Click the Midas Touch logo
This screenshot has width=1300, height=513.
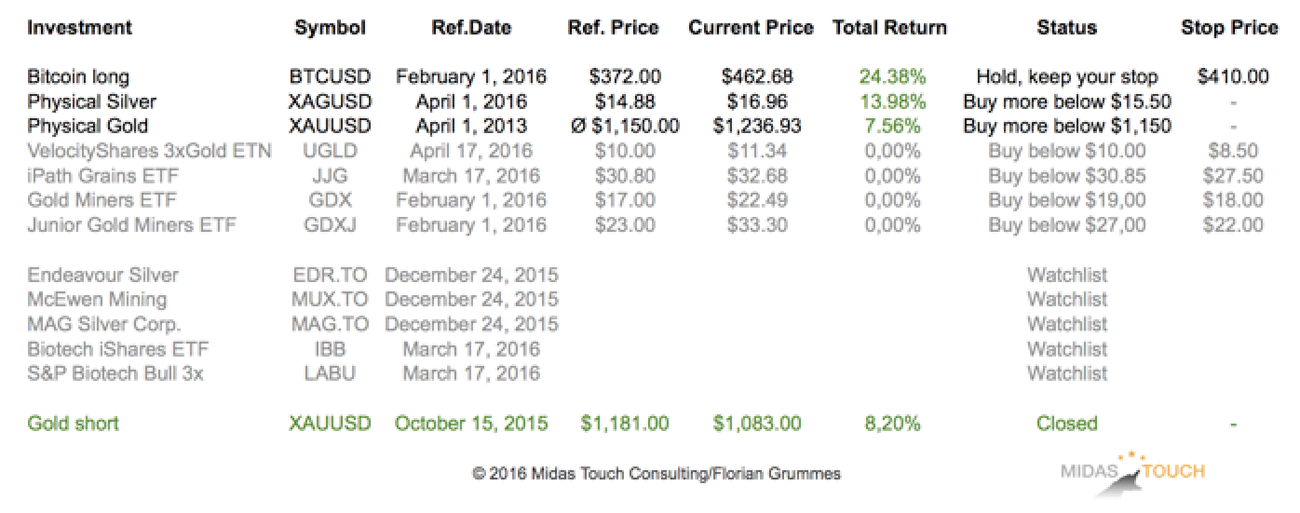pos(1133,471)
